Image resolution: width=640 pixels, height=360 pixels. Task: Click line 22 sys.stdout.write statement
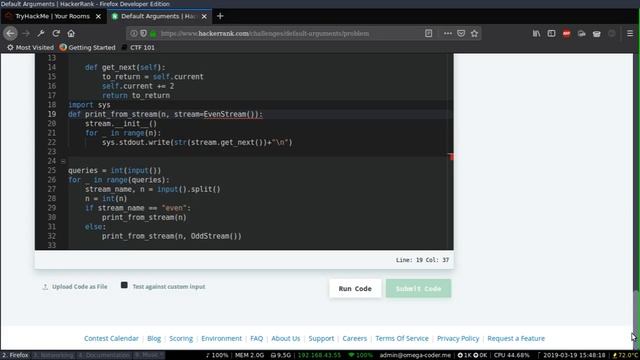197,142
